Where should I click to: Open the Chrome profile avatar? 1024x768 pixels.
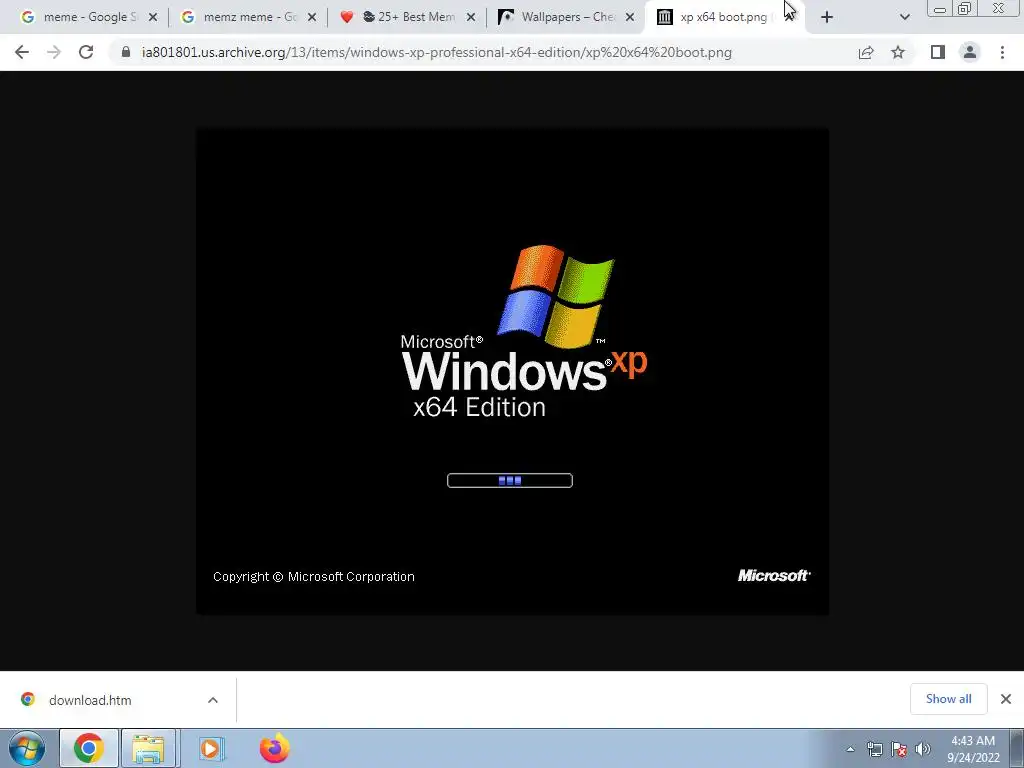coord(970,52)
